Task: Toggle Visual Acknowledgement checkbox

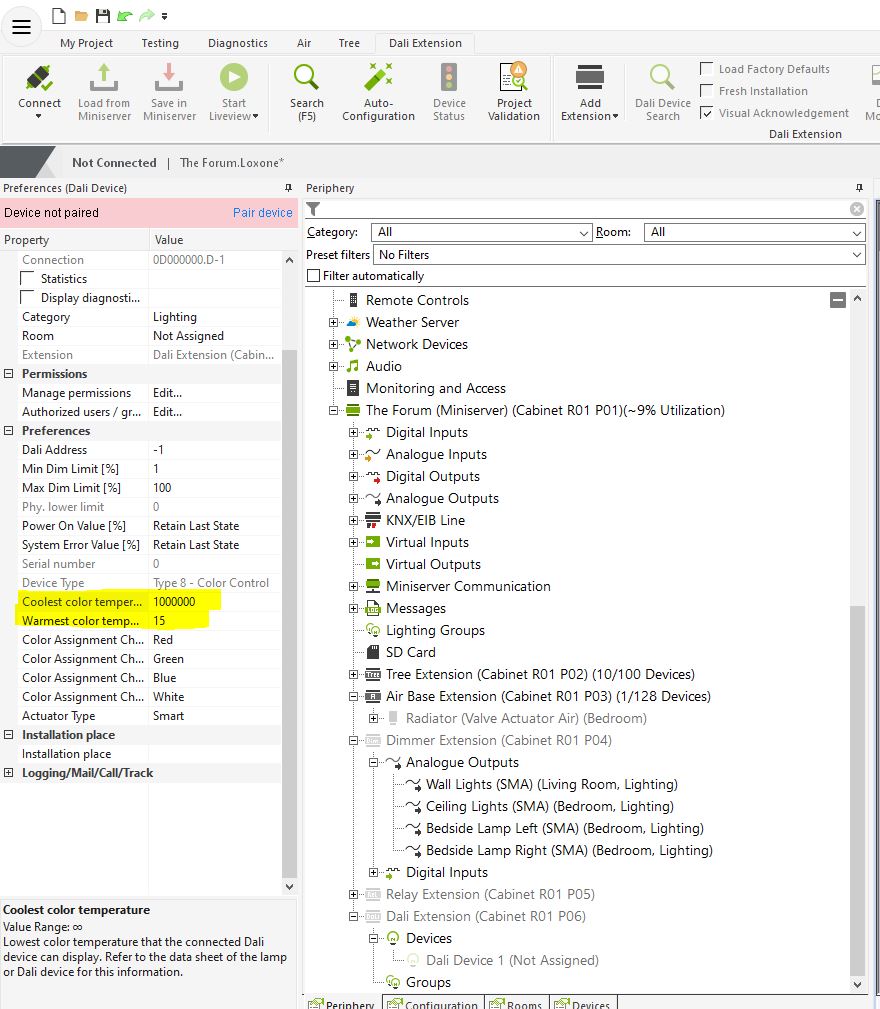Action: pos(707,113)
